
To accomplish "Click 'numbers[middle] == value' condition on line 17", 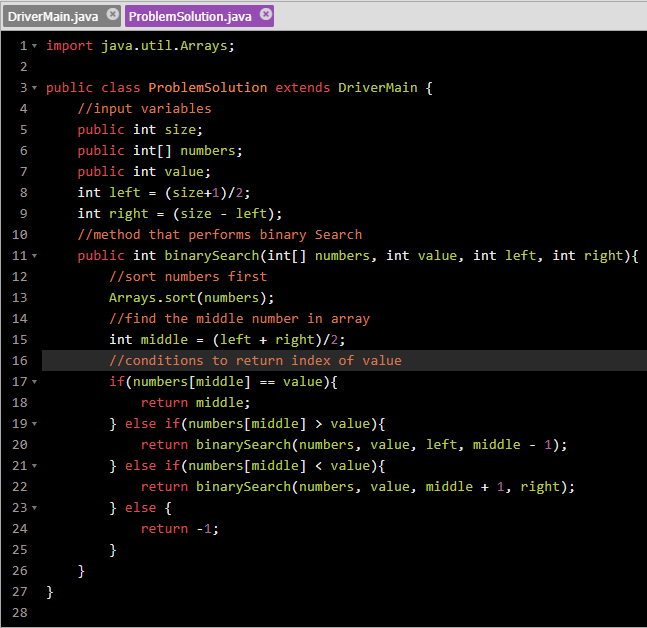I will [228, 382].
